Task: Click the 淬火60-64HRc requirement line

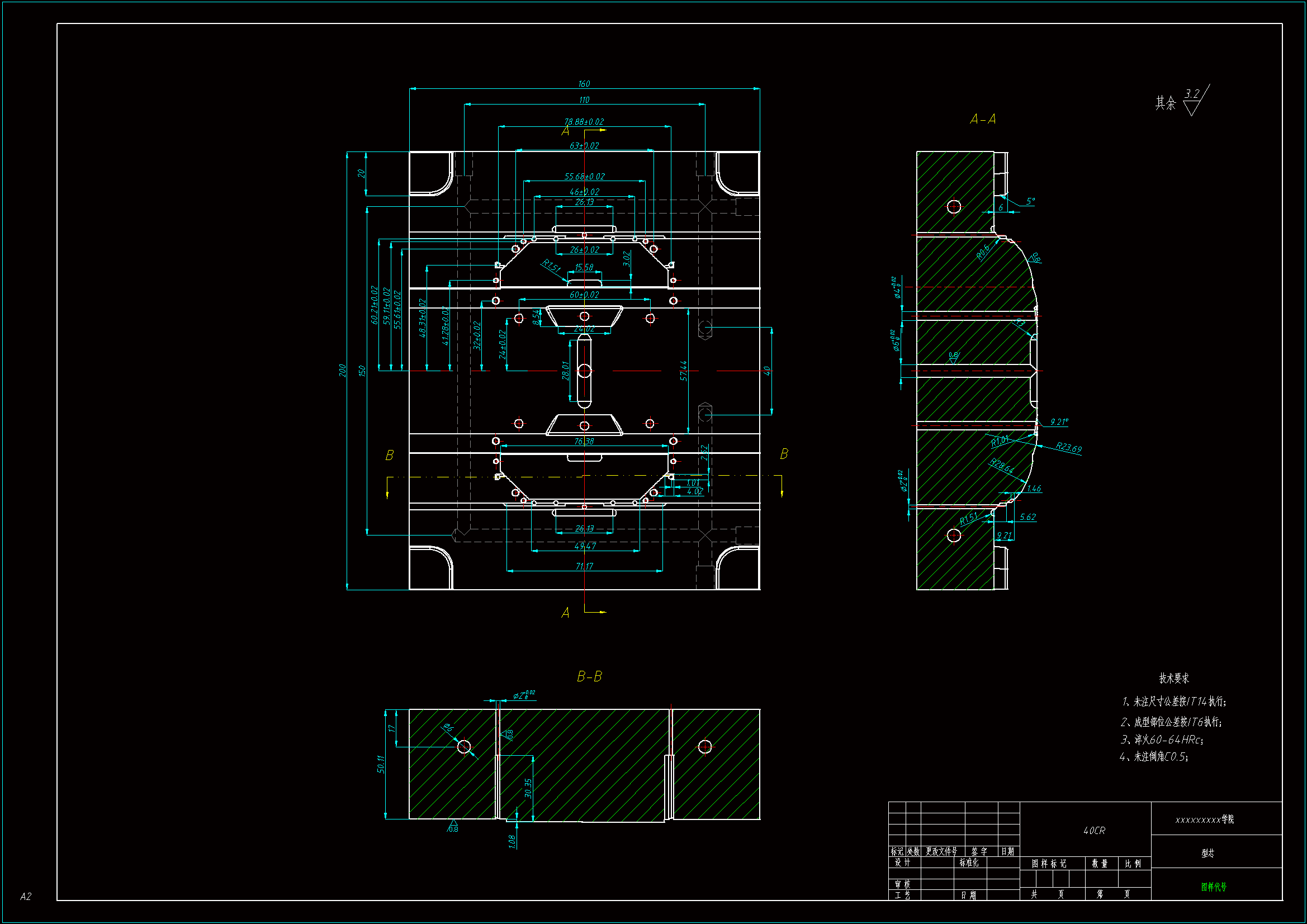Action: pos(1161,740)
